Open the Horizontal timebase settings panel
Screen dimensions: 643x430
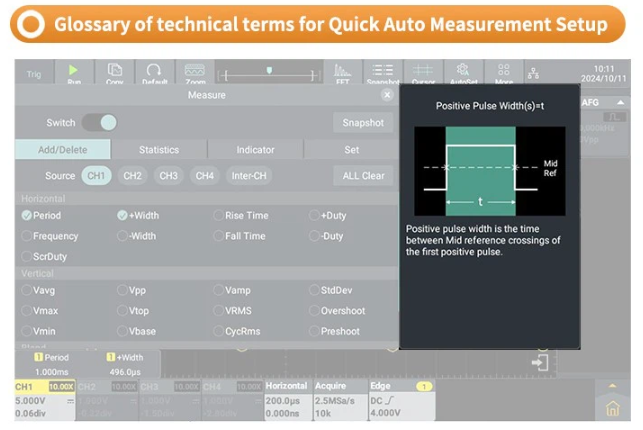point(286,400)
